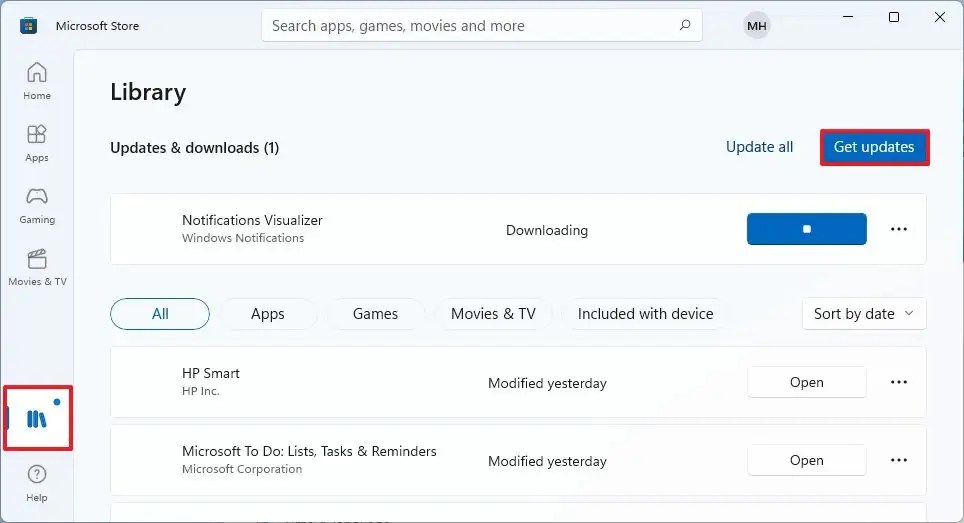Open Microsoft To Do app
Image resolution: width=964 pixels, height=523 pixels.
tap(807, 460)
